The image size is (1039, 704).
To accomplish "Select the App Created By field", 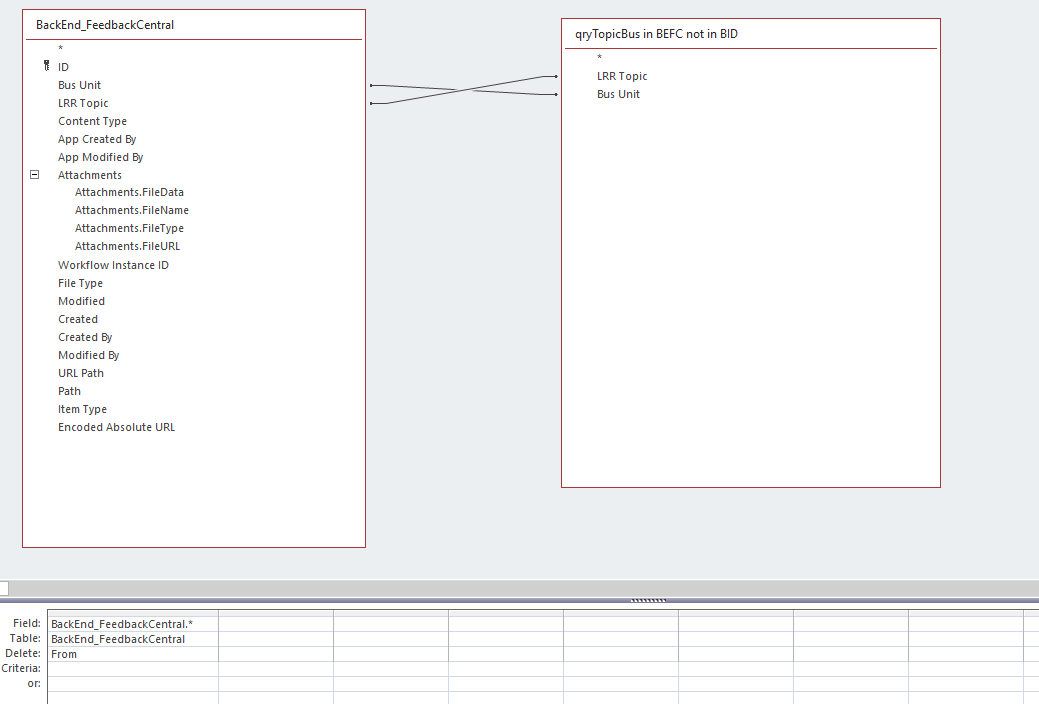I will pos(97,139).
